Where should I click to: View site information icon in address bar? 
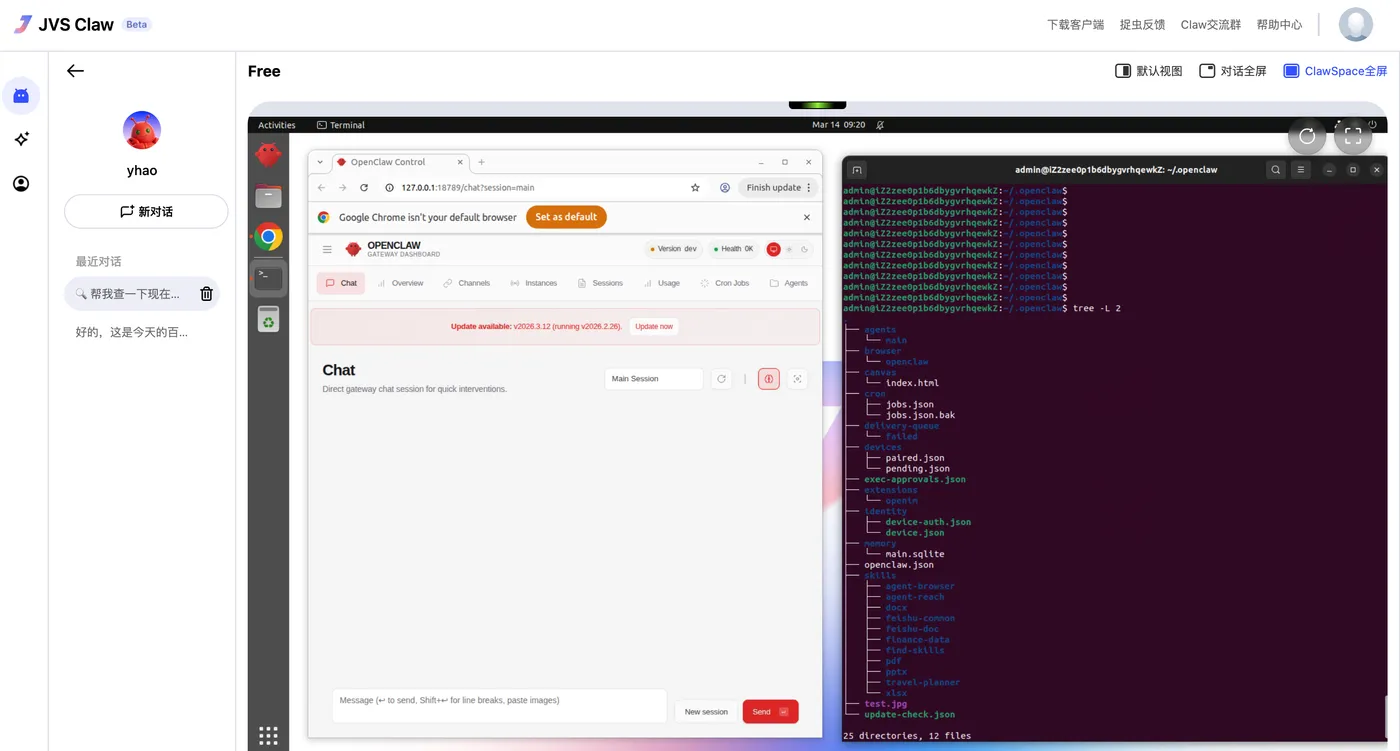390,187
